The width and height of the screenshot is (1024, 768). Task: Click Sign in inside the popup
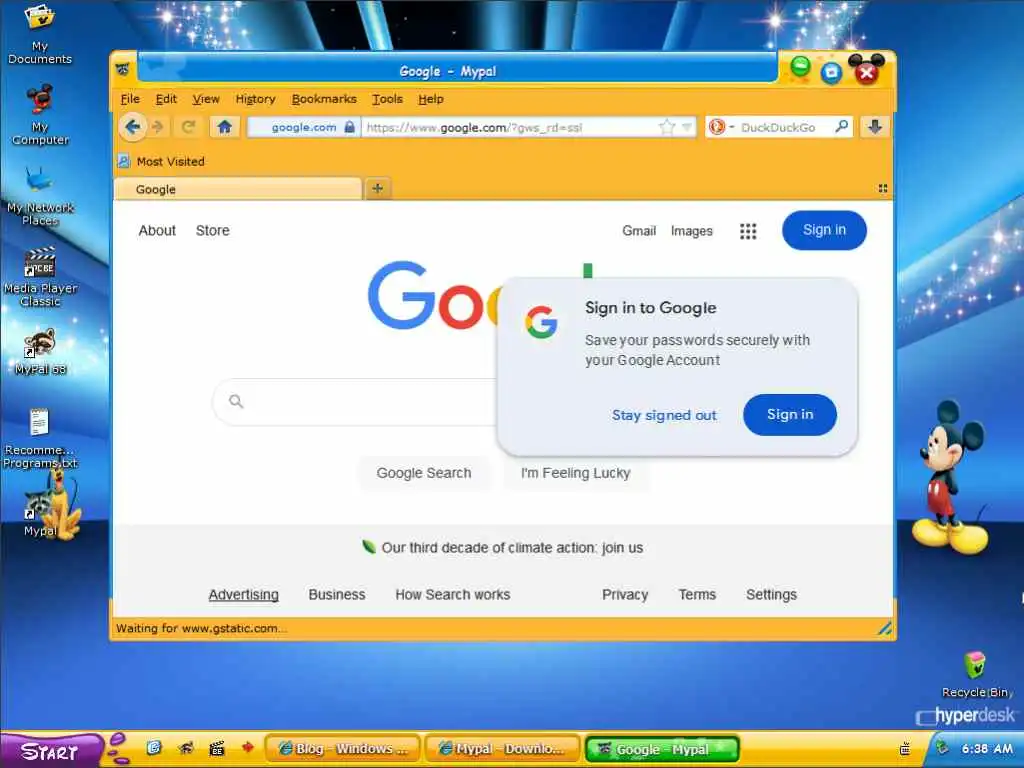click(x=790, y=415)
